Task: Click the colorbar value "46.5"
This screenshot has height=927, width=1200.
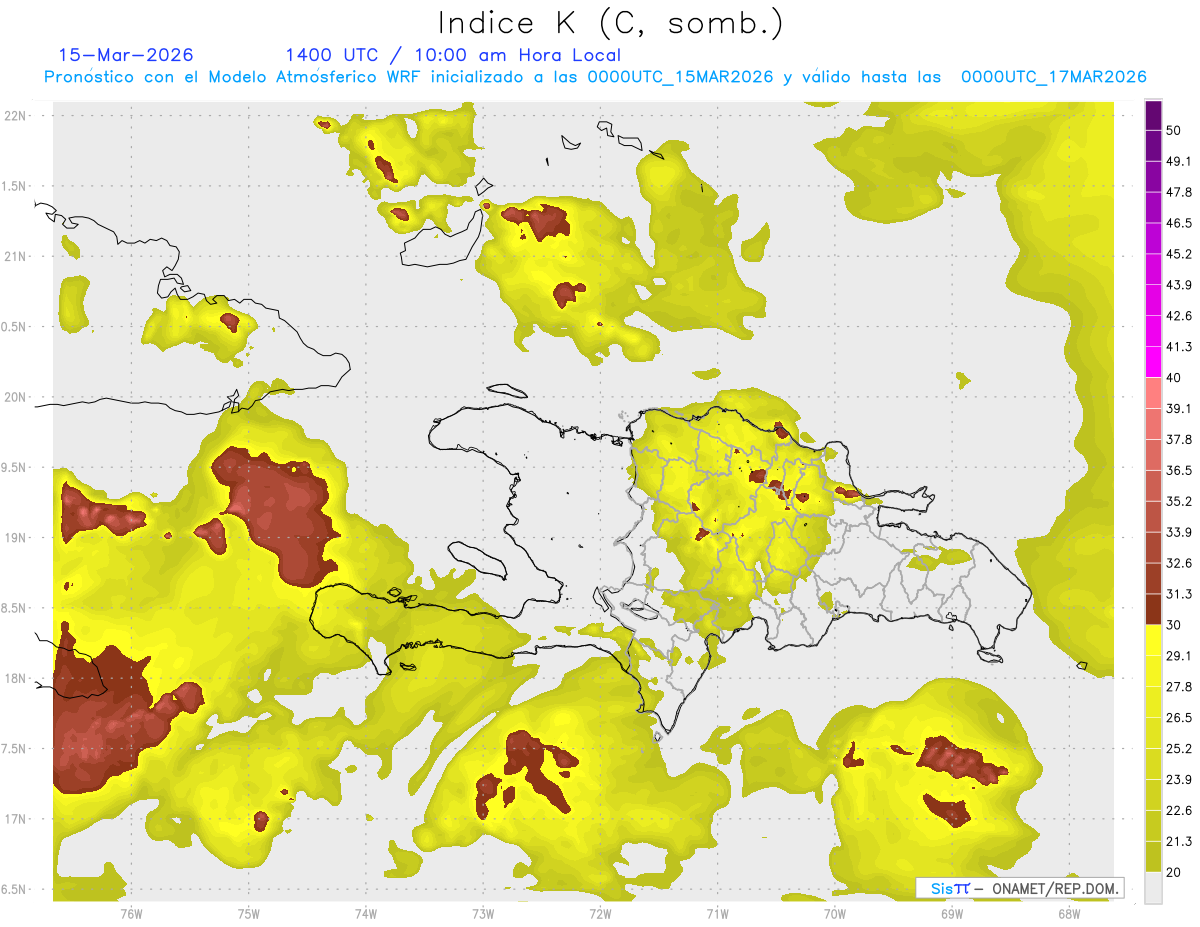Action: tap(1179, 223)
